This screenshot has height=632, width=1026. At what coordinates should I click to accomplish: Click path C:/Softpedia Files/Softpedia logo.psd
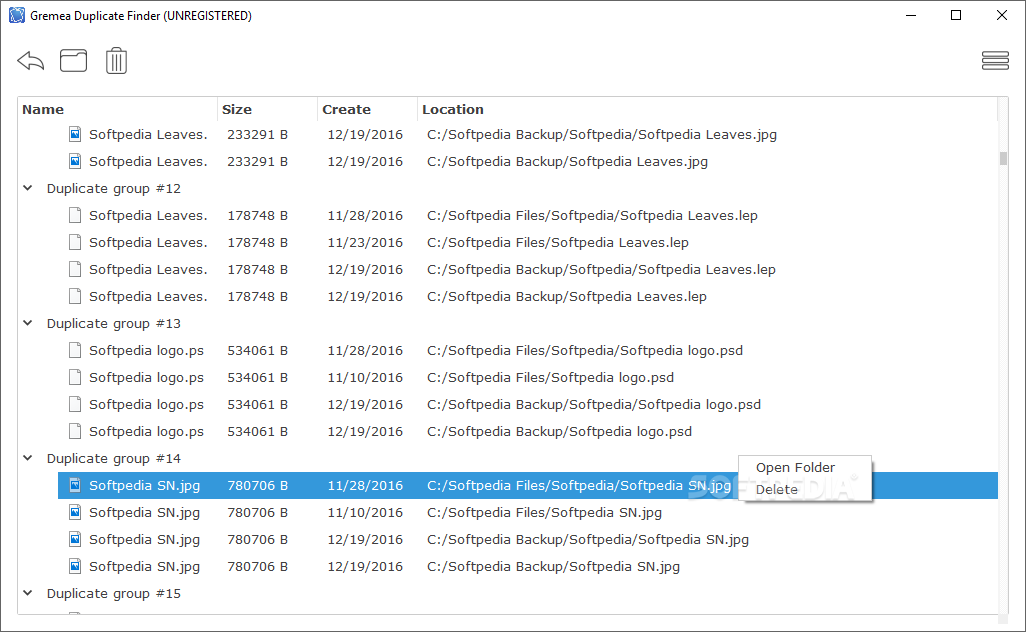pyautogui.click(x=550, y=377)
